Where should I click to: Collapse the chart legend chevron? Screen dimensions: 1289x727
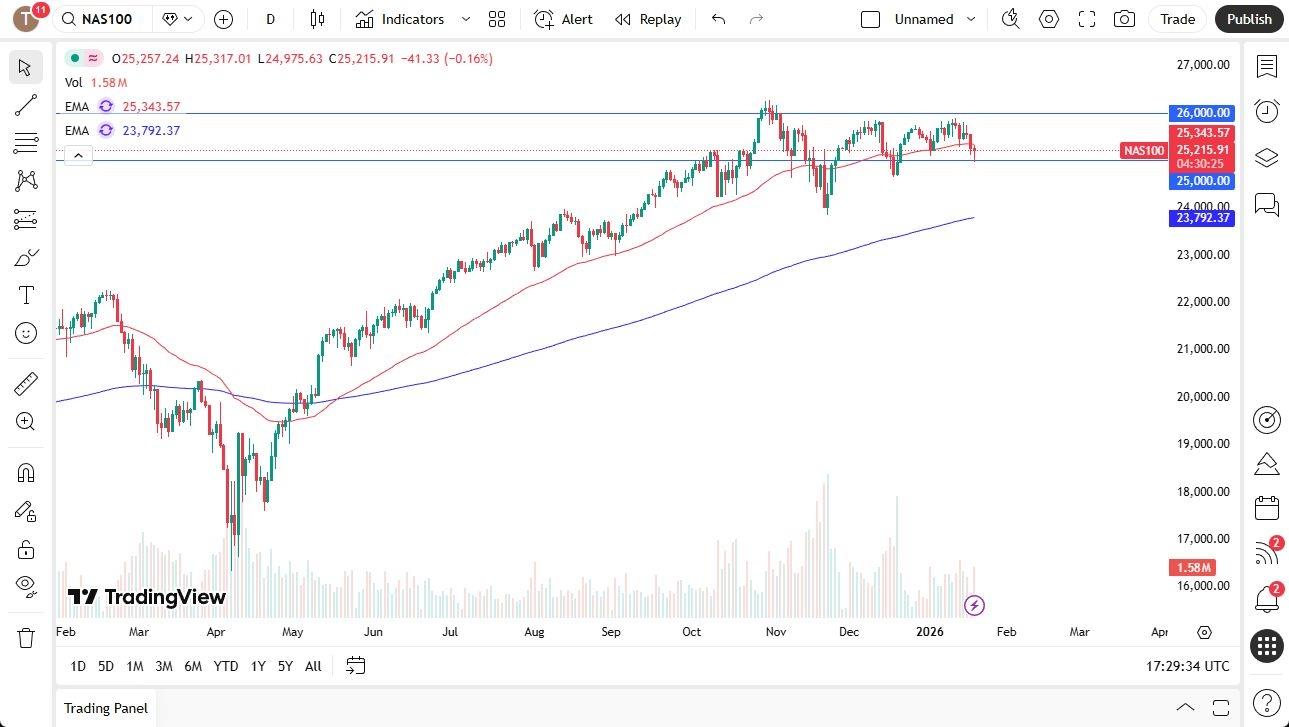78,155
